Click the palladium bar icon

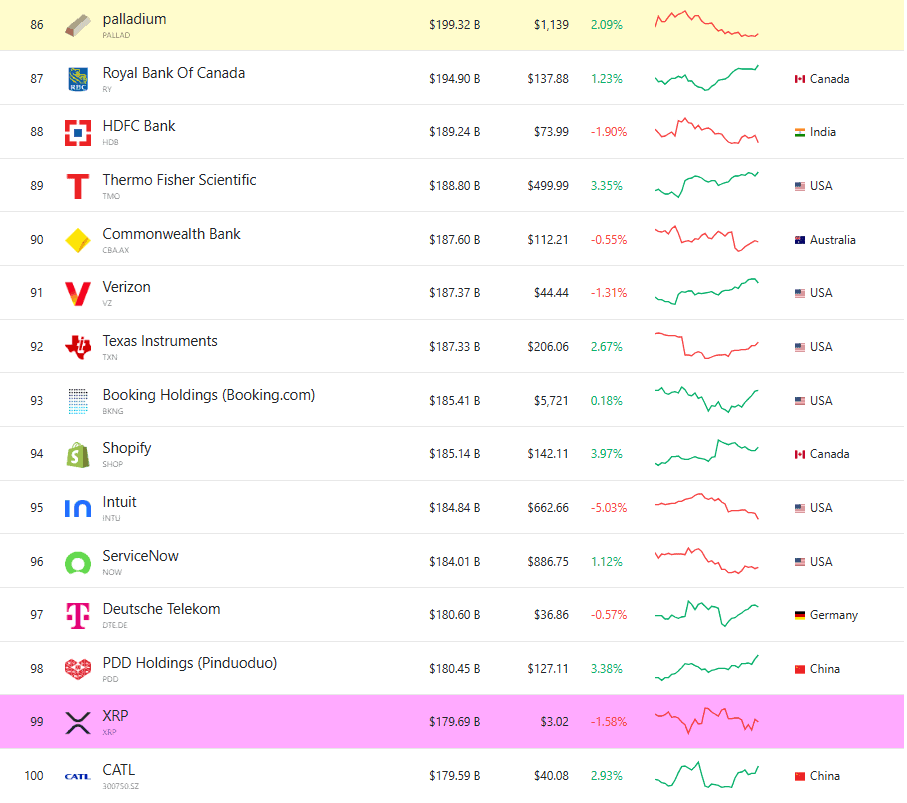point(77,25)
